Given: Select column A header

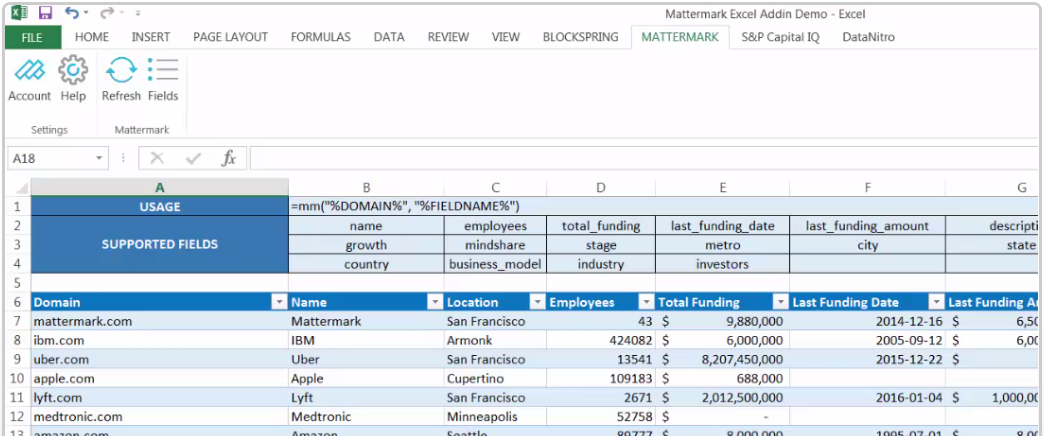Looking at the screenshot, I should point(159,187).
